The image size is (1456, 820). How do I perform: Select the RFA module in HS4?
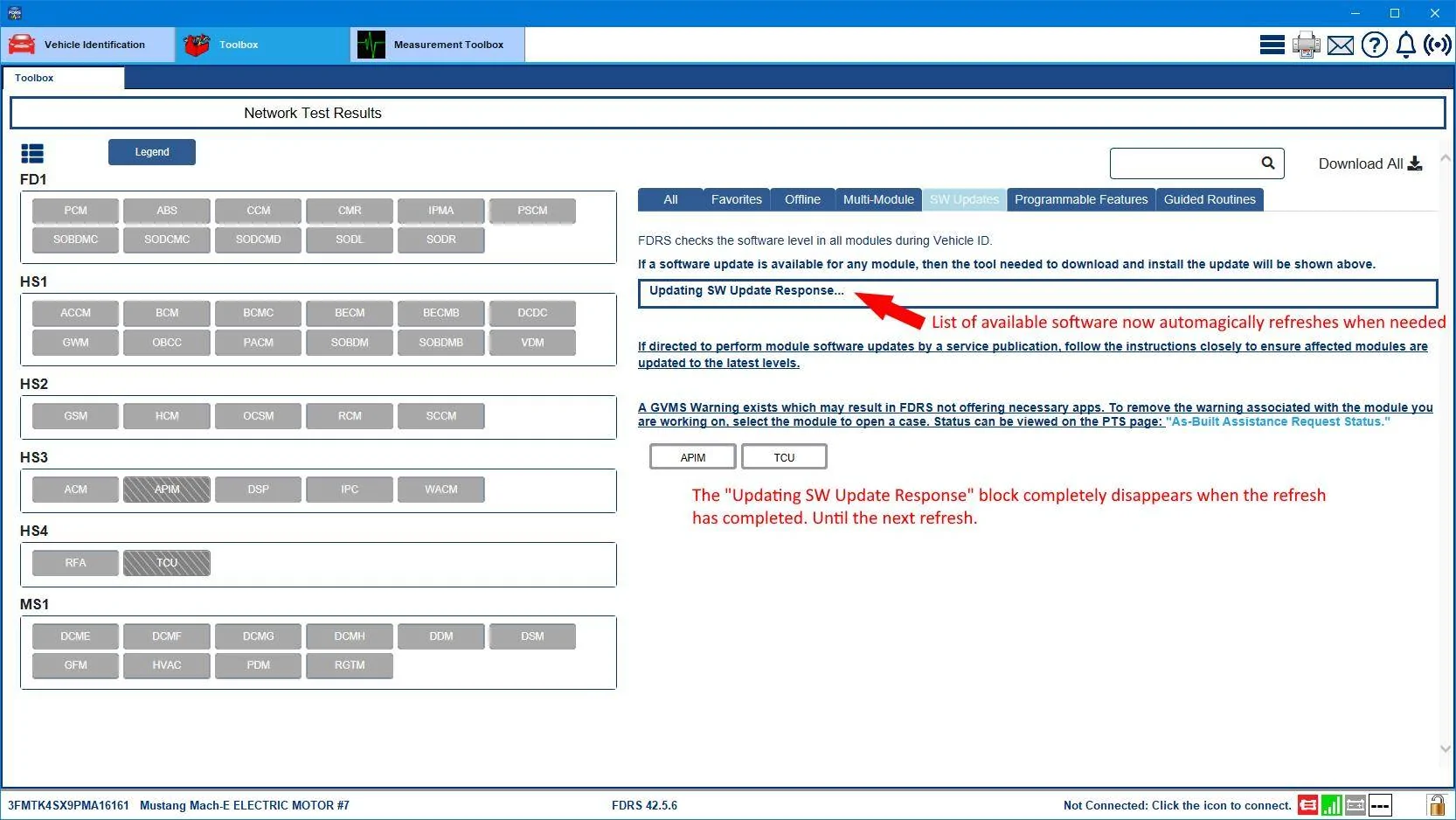(76, 563)
